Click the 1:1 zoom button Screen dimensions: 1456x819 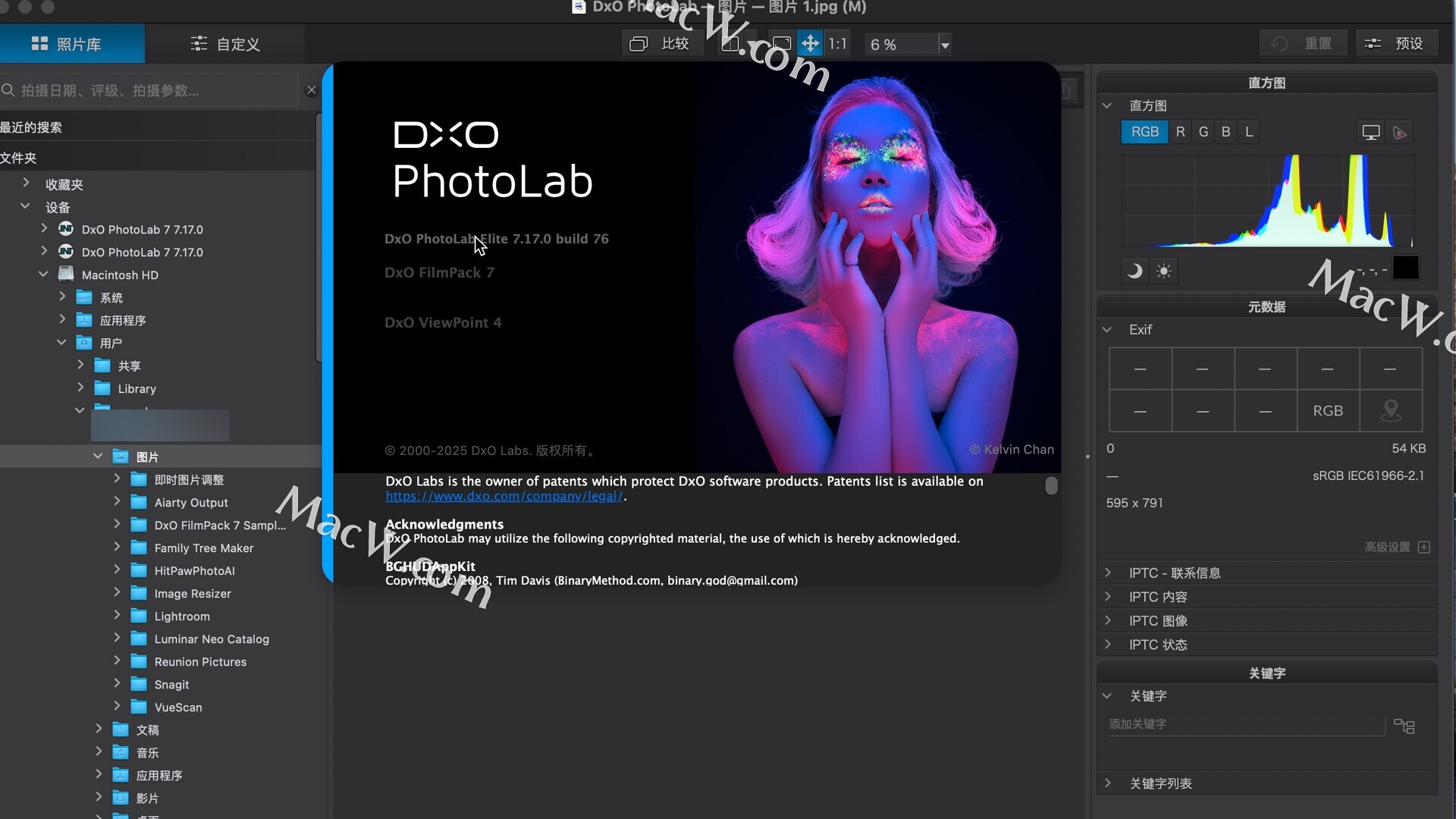[837, 44]
